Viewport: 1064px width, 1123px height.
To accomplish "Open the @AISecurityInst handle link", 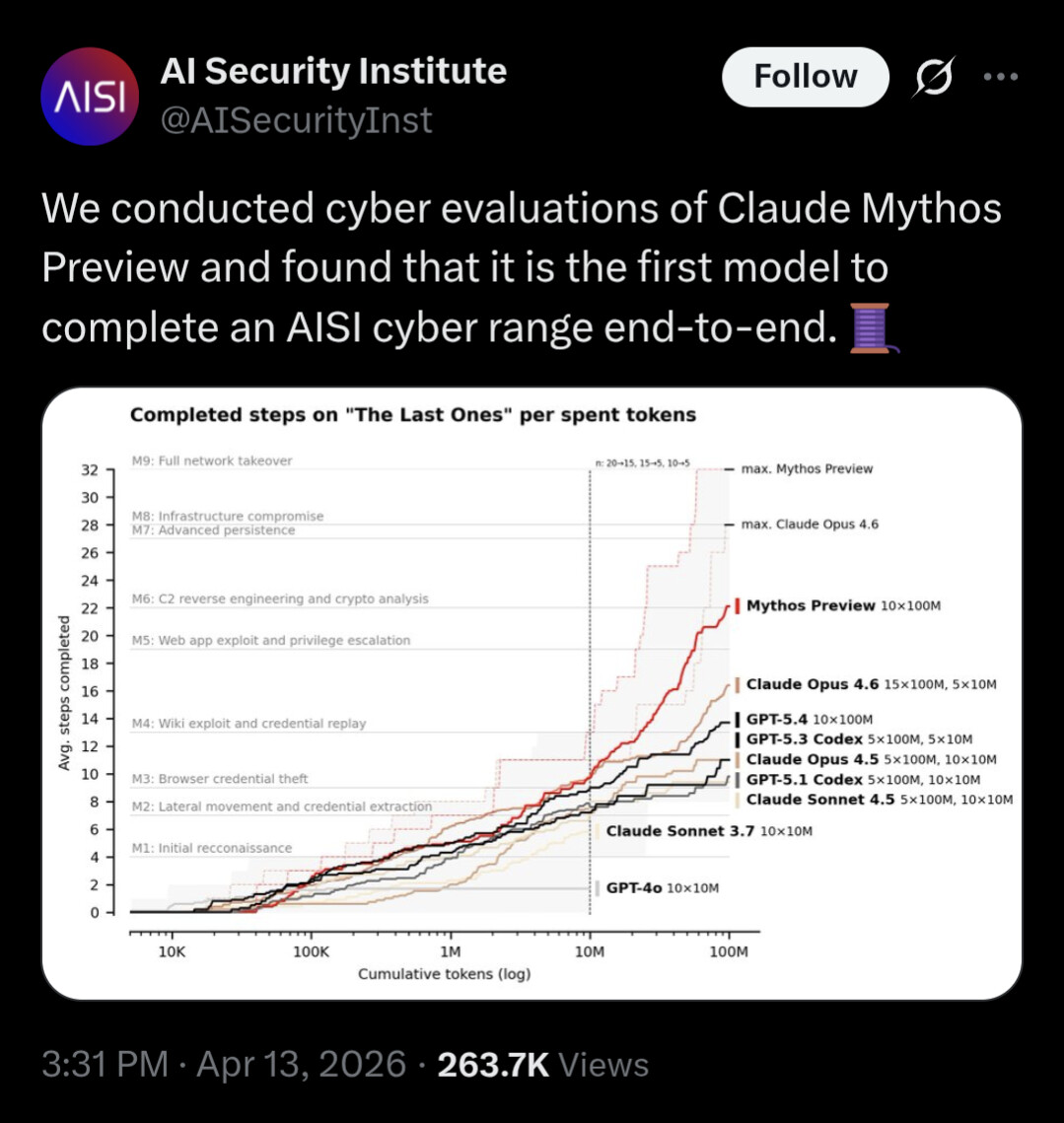I will click(296, 119).
